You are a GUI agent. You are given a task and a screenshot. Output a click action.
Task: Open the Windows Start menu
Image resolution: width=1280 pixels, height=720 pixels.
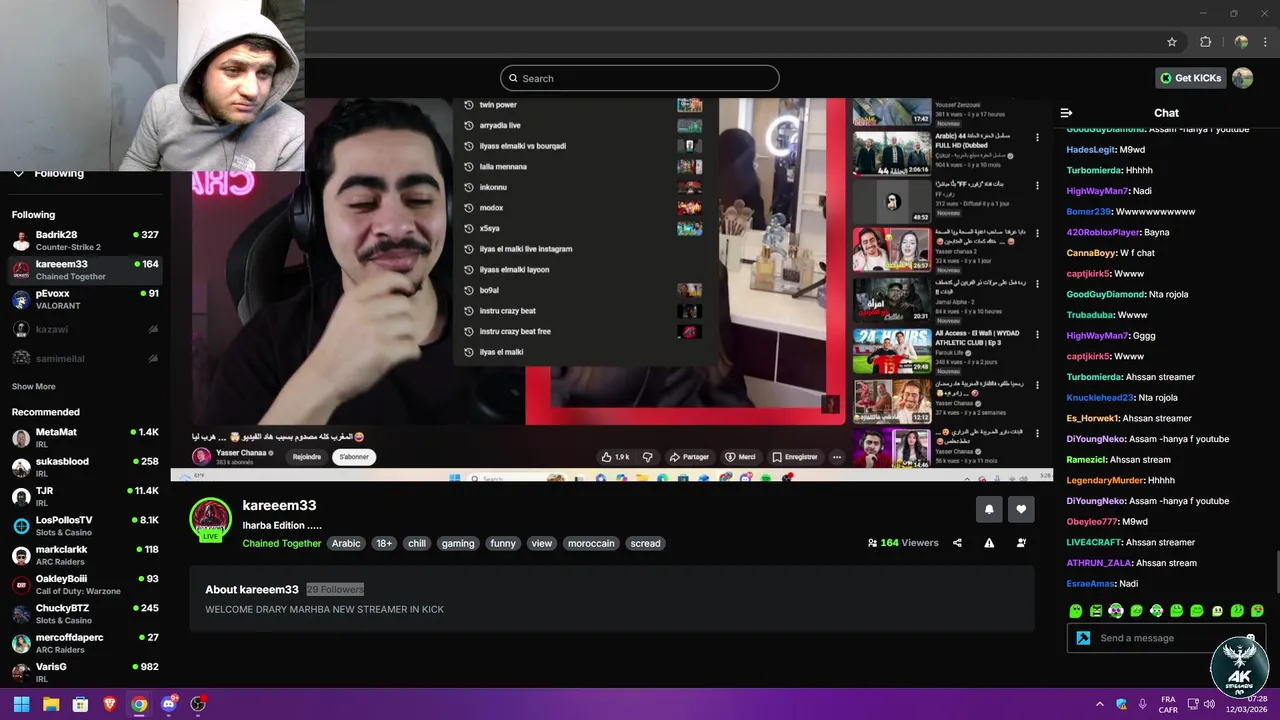coord(21,704)
